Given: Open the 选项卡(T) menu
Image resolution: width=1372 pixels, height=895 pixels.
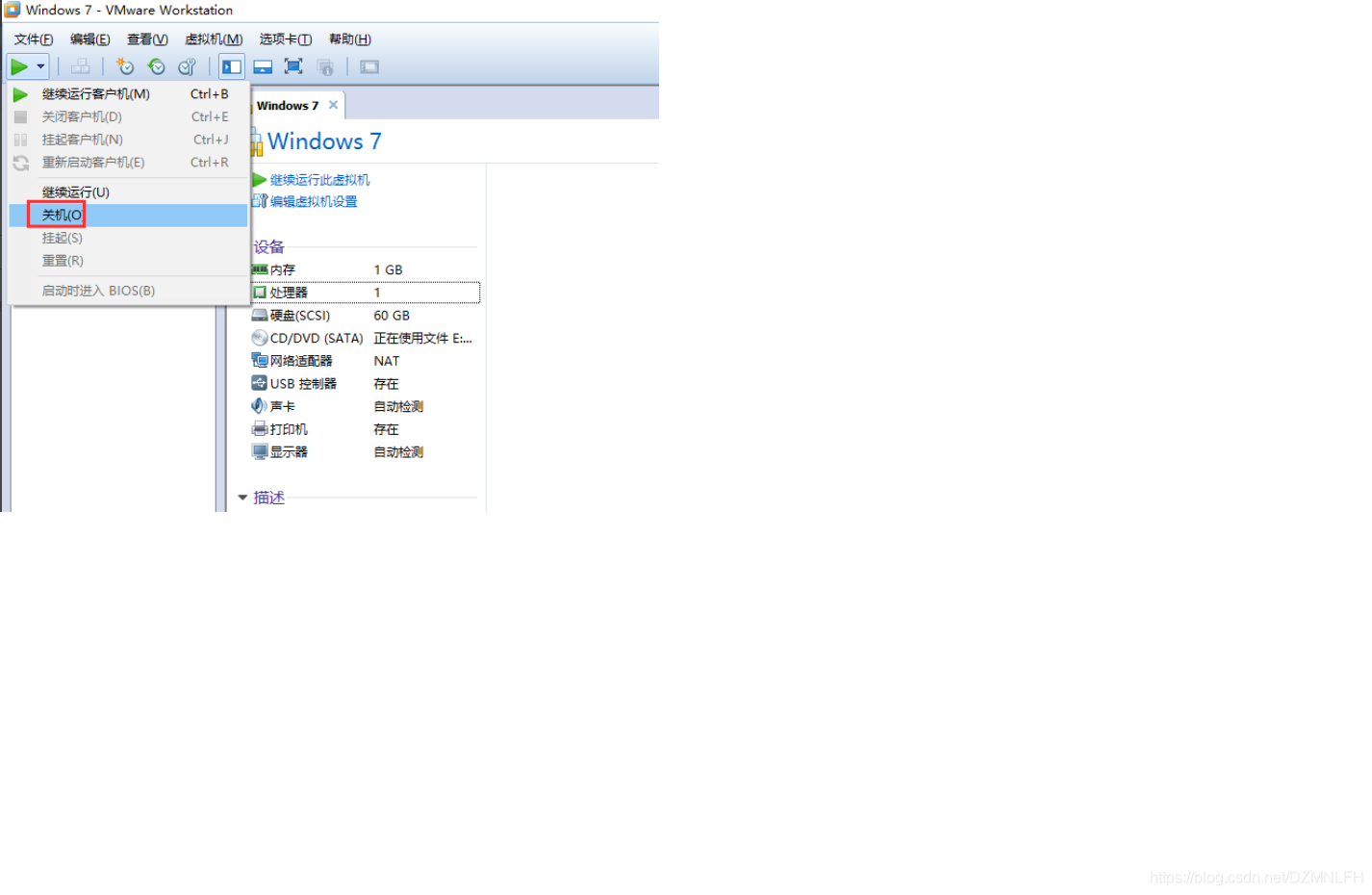Looking at the screenshot, I should pyautogui.click(x=286, y=39).
